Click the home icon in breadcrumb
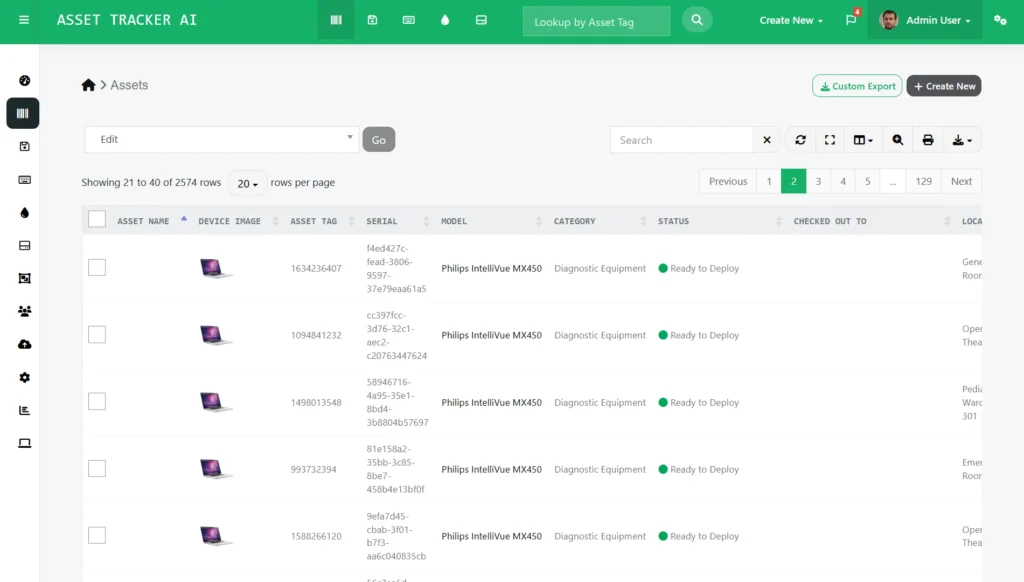The height and width of the screenshot is (582, 1024). (x=88, y=85)
